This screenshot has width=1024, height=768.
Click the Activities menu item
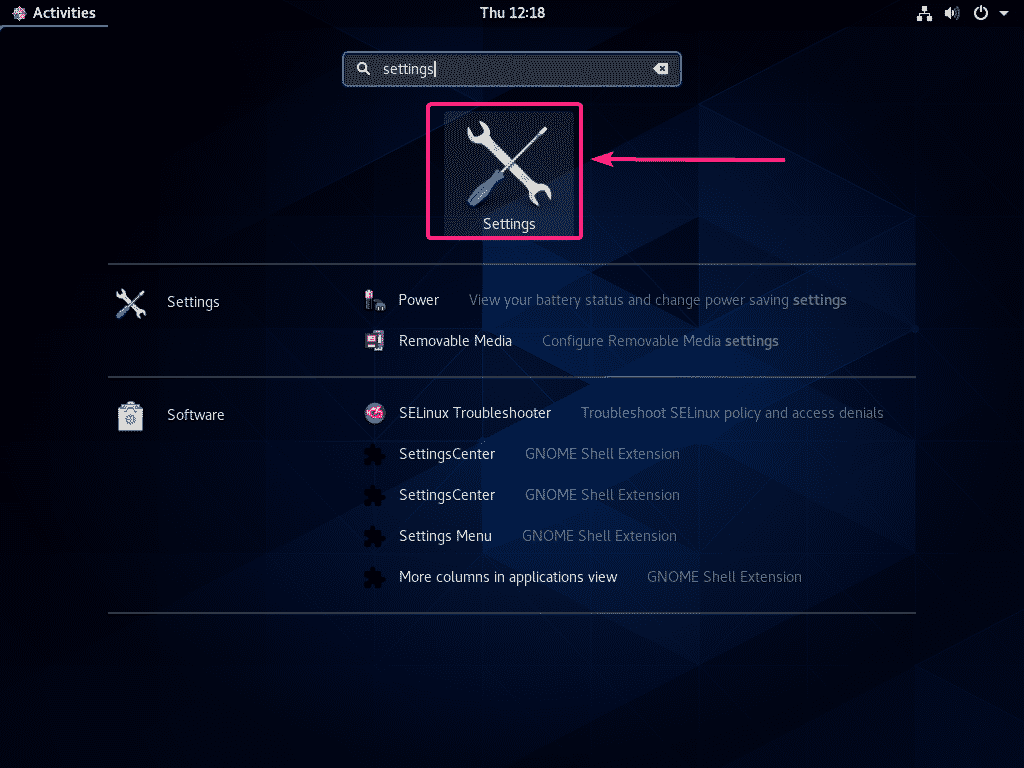(x=64, y=12)
